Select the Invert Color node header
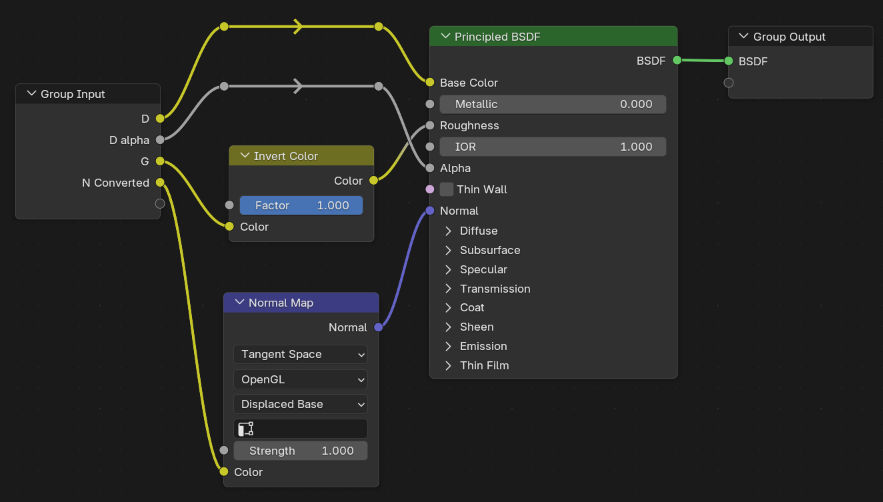 pyautogui.click(x=301, y=156)
